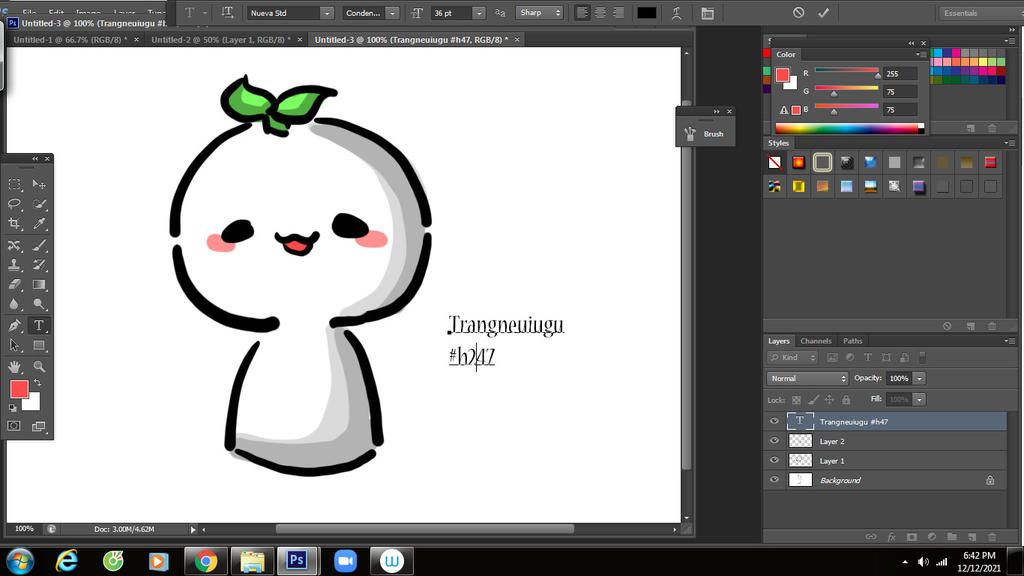
Task: Select the Rectangle shape tool
Action: (39, 345)
